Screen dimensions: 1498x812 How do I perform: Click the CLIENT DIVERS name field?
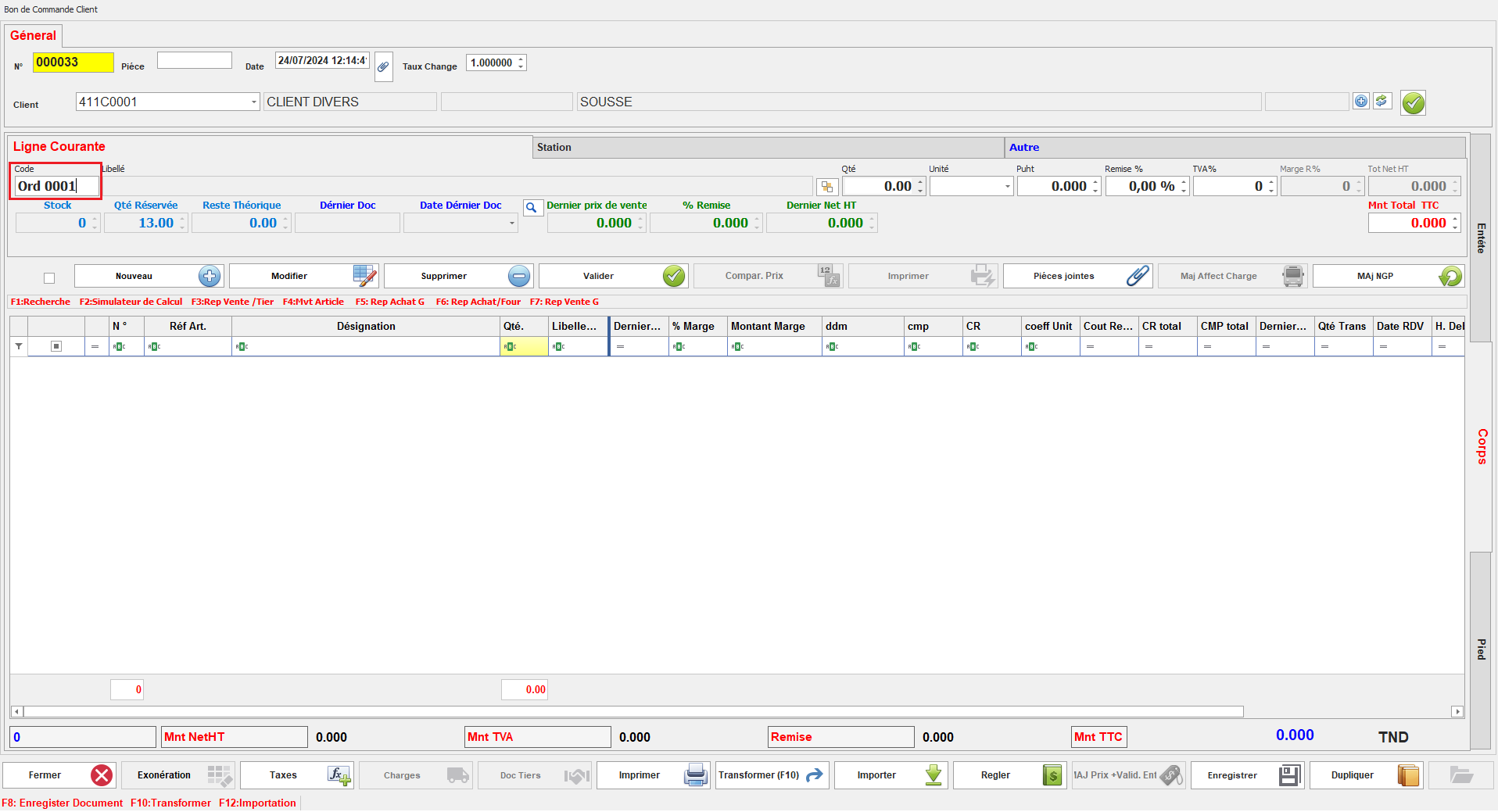point(349,102)
